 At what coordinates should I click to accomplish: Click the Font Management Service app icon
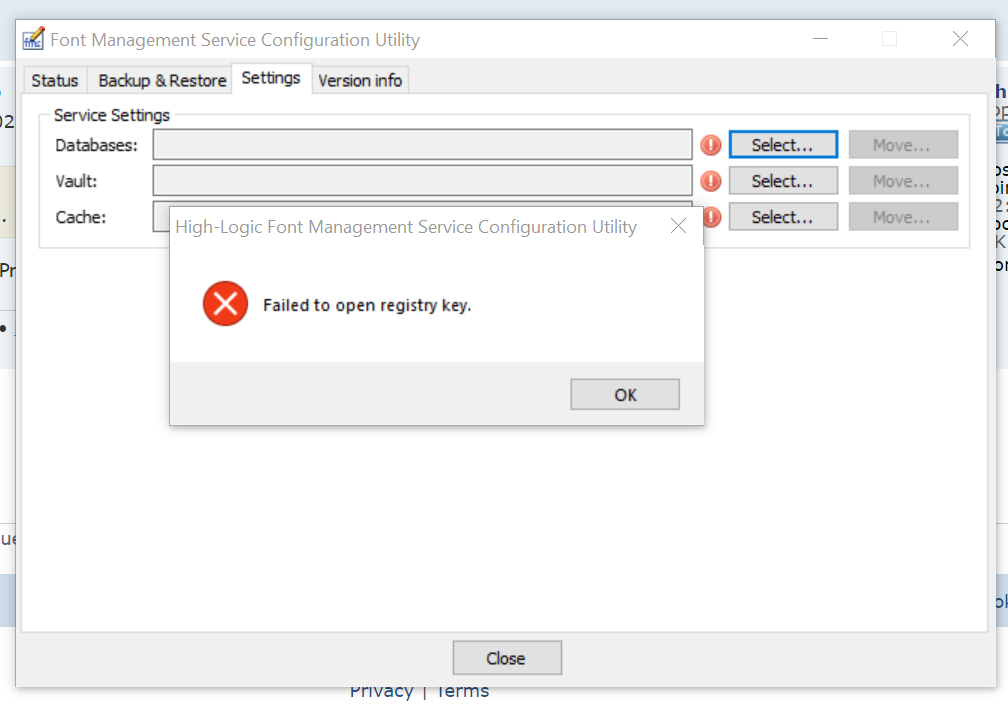(33, 39)
